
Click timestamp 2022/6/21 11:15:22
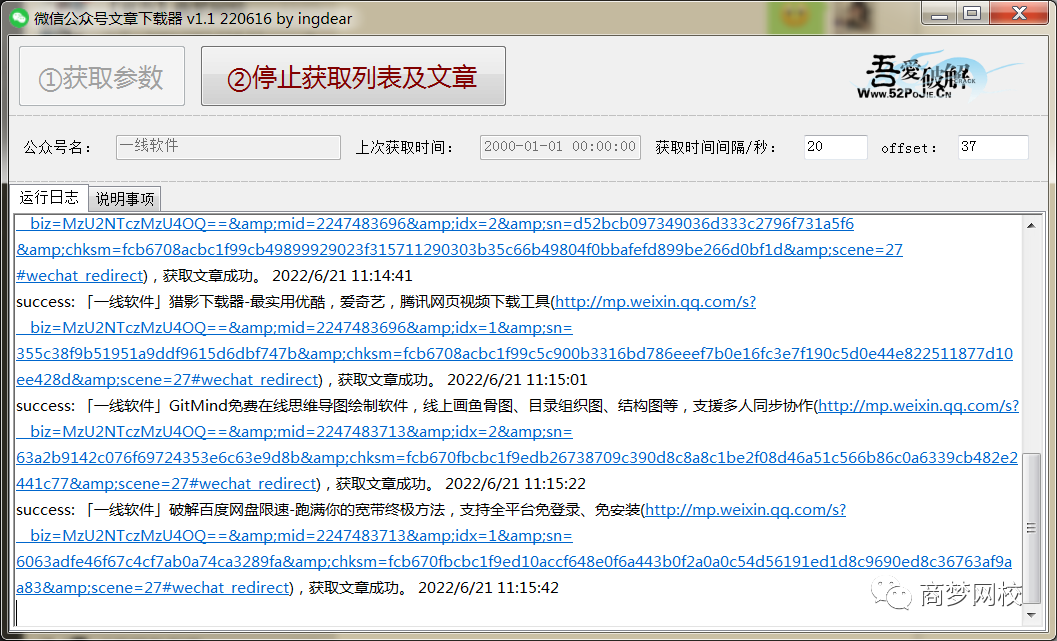pyautogui.click(x=516, y=483)
